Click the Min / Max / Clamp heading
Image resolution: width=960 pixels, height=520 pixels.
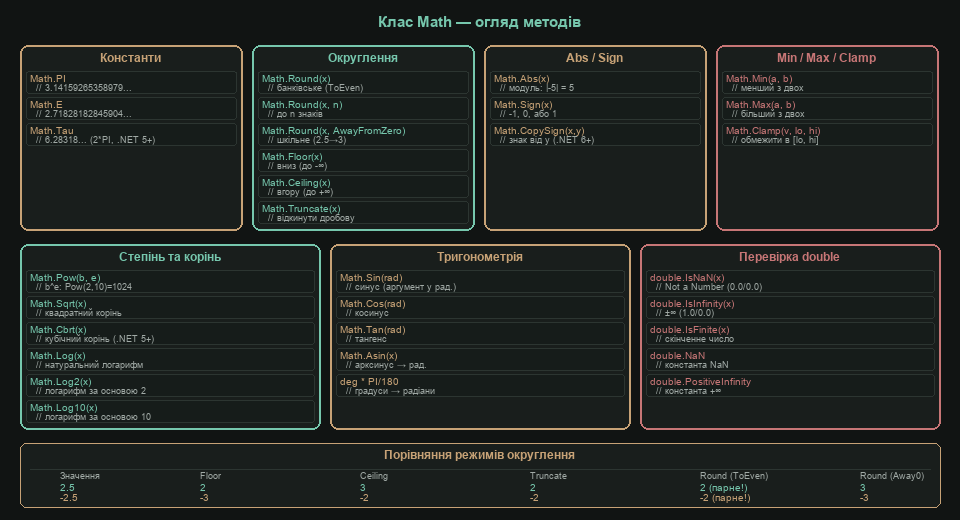tap(827, 58)
